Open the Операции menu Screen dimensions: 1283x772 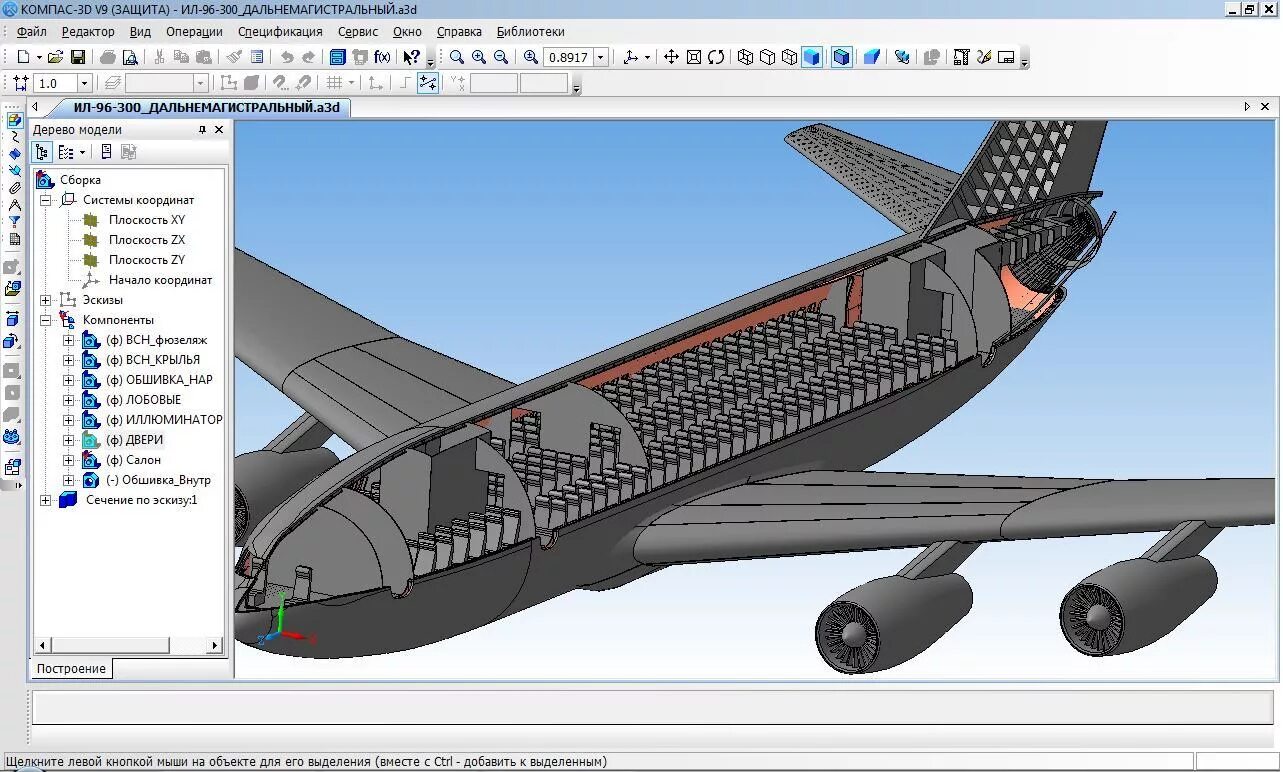pos(194,31)
